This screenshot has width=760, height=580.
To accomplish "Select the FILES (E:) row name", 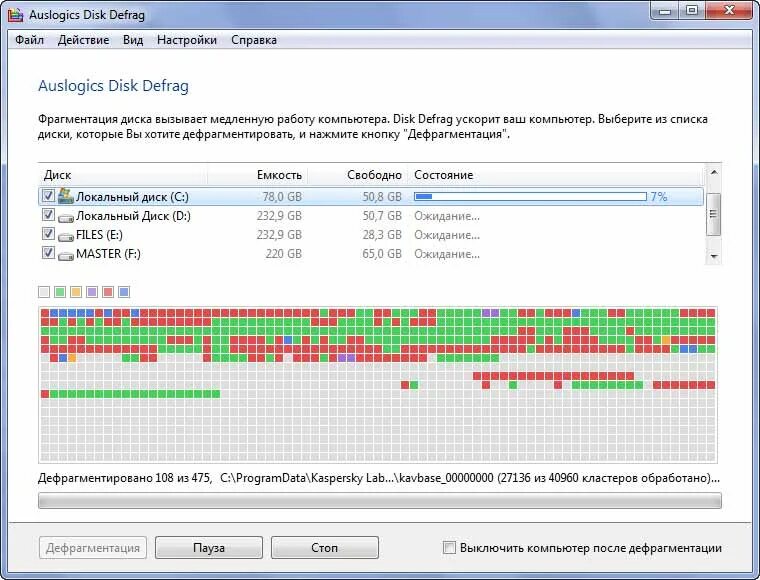I will point(99,235).
